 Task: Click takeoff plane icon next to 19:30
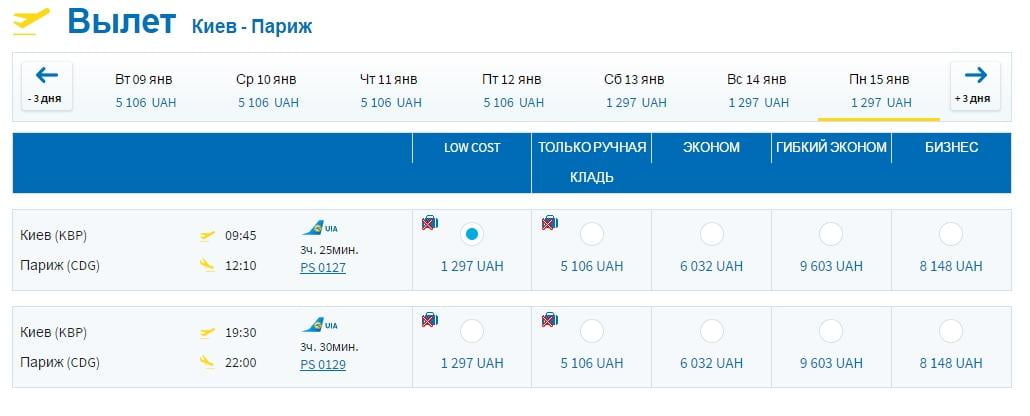tap(207, 333)
